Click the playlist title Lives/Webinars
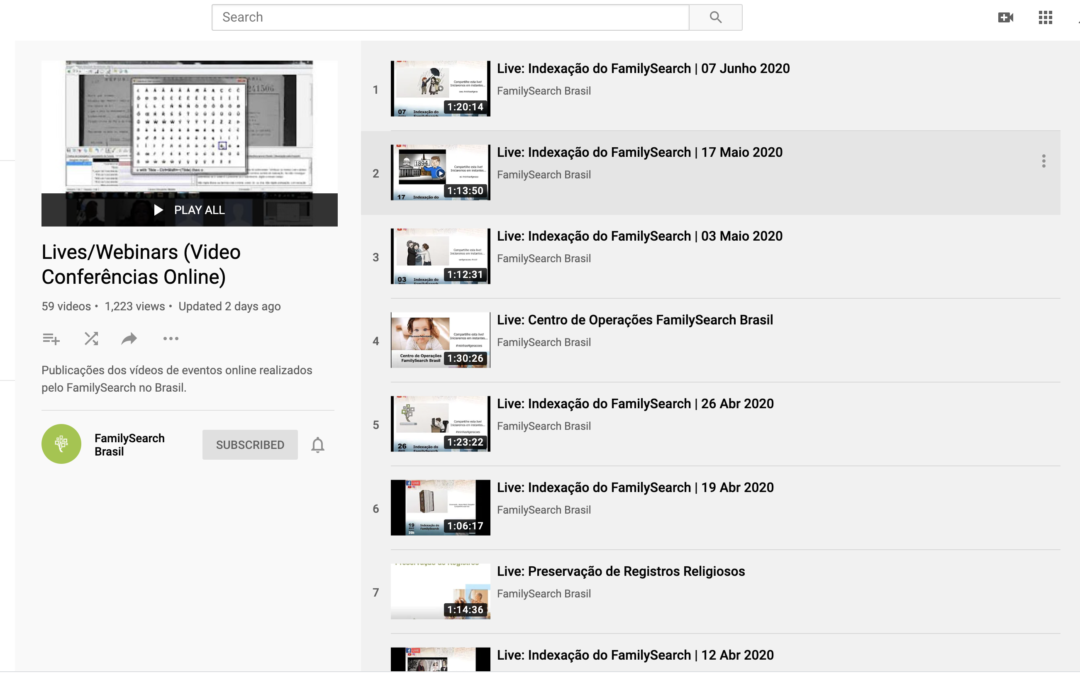Screen dimensions: 1080x675 [141, 264]
